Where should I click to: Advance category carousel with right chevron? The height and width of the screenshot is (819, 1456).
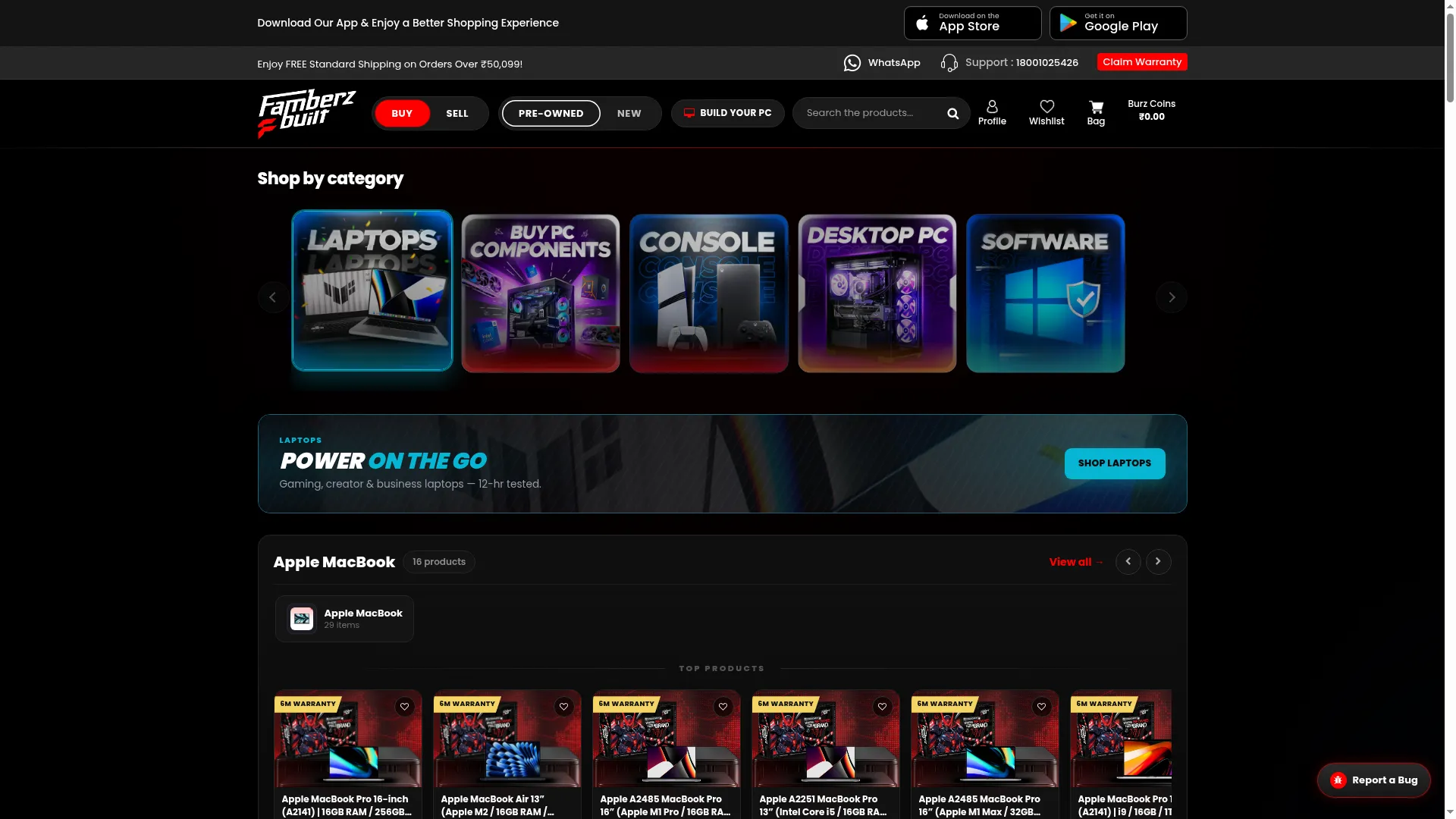(1171, 297)
